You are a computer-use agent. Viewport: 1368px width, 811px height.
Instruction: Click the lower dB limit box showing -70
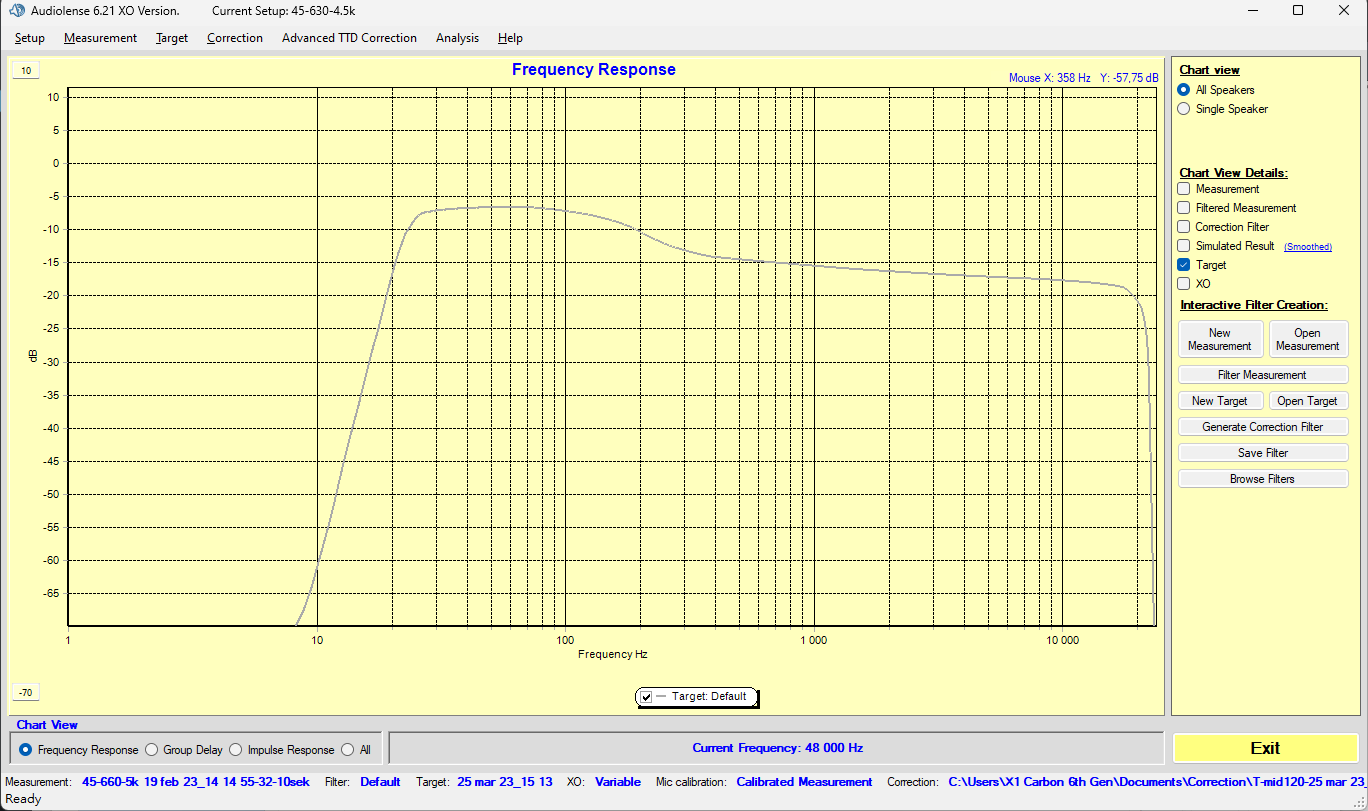[x=26, y=693]
